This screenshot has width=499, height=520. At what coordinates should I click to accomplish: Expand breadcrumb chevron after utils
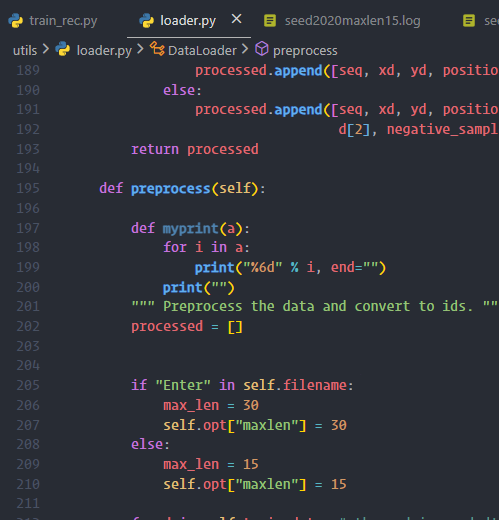[46, 50]
